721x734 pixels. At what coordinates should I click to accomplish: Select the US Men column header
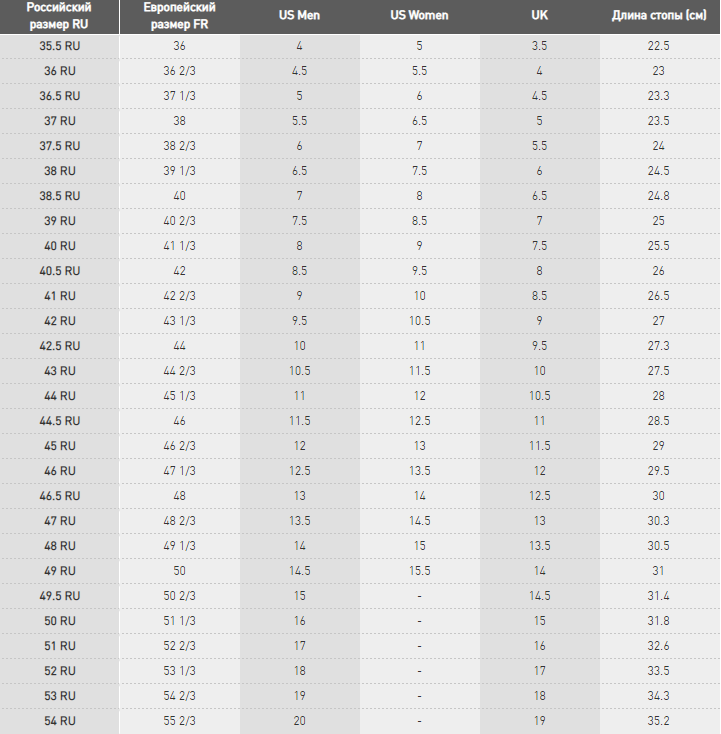pos(299,15)
